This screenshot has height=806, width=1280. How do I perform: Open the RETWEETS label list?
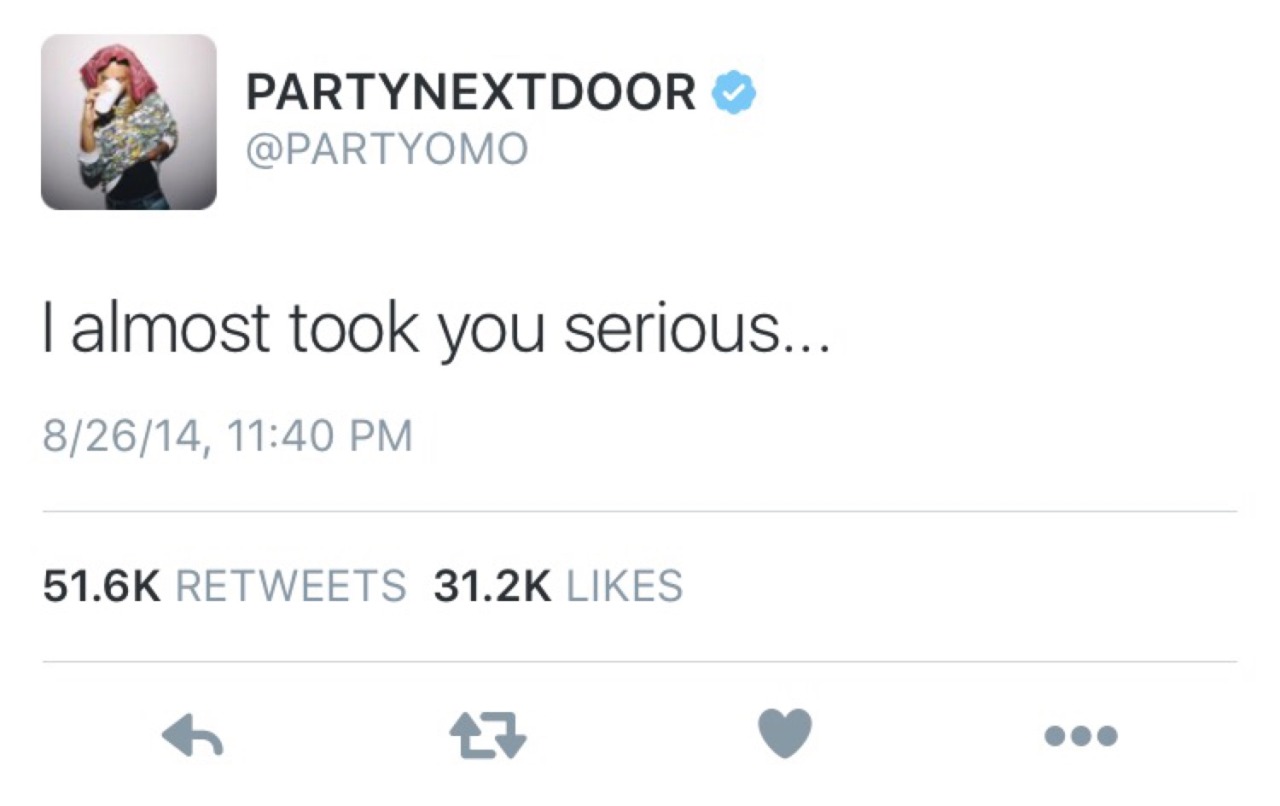click(291, 586)
